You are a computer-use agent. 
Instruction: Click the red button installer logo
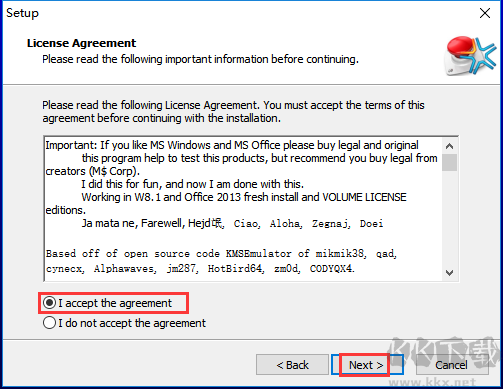tap(470, 55)
